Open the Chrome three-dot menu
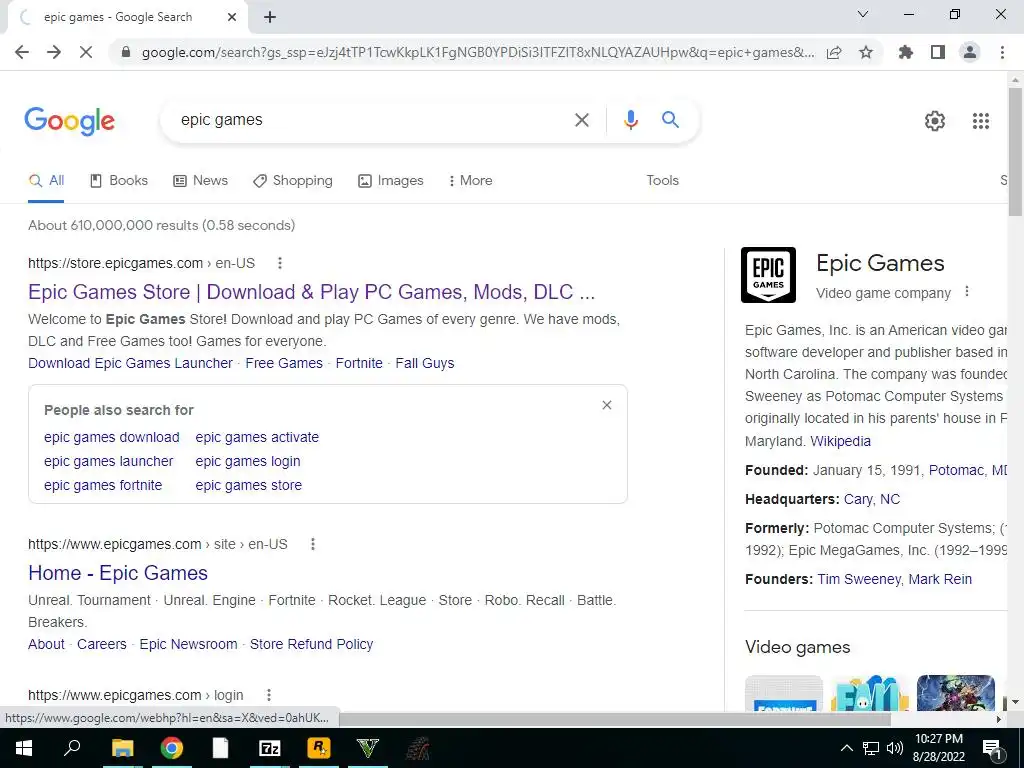 [1002, 52]
